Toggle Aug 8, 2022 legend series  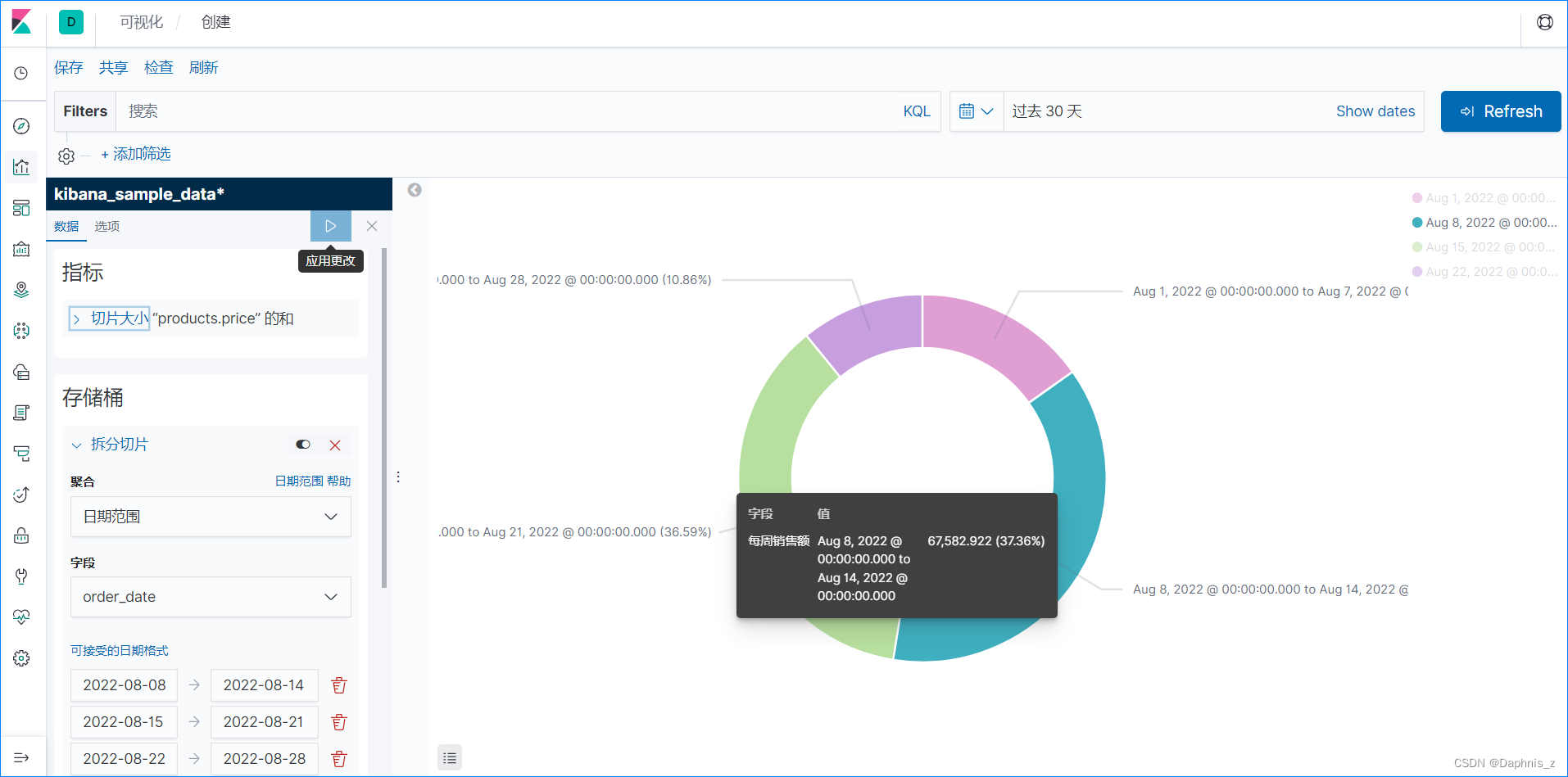tap(1484, 223)
